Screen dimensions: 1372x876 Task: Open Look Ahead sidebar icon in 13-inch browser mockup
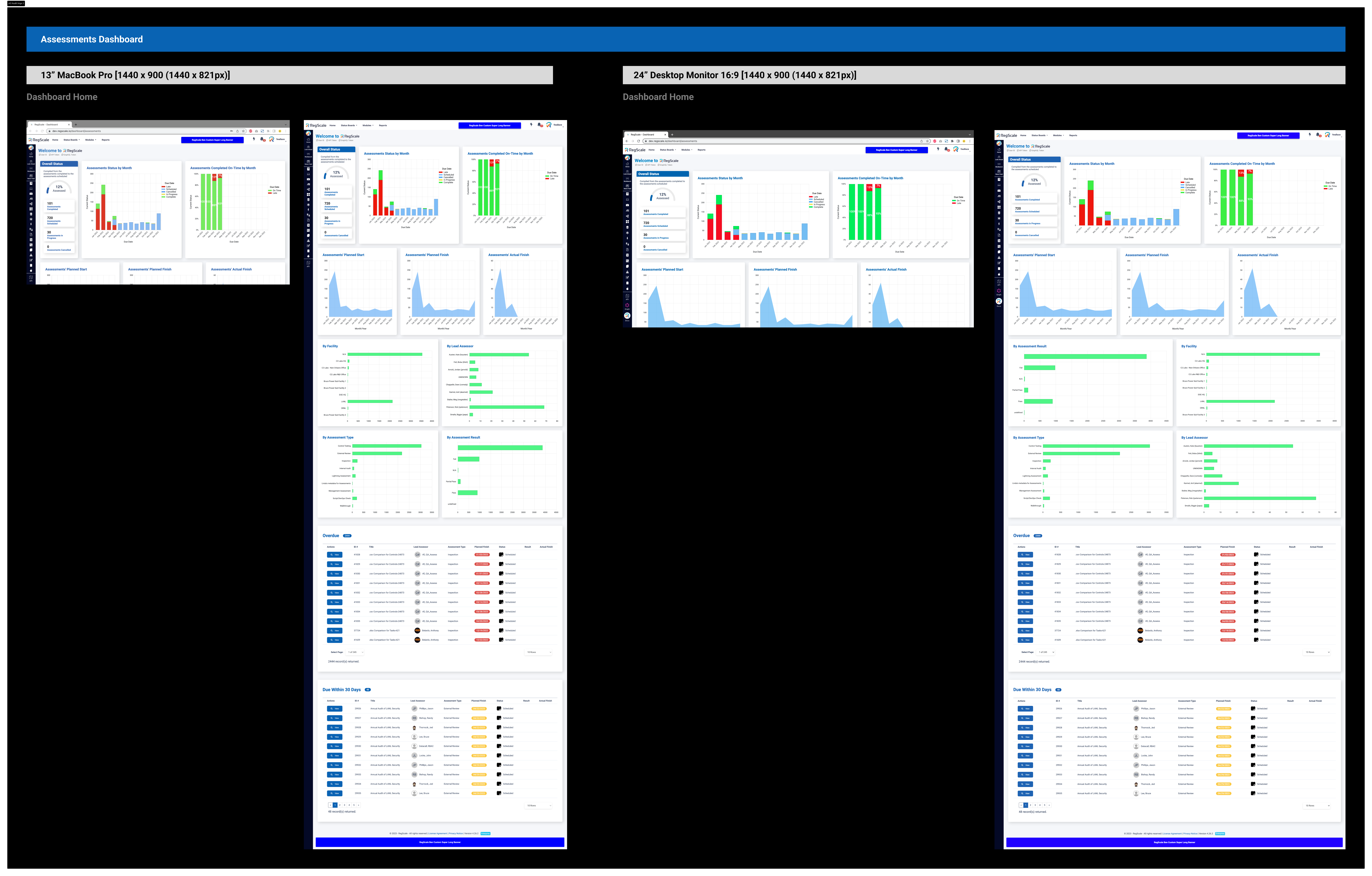(x=31, y=162)
